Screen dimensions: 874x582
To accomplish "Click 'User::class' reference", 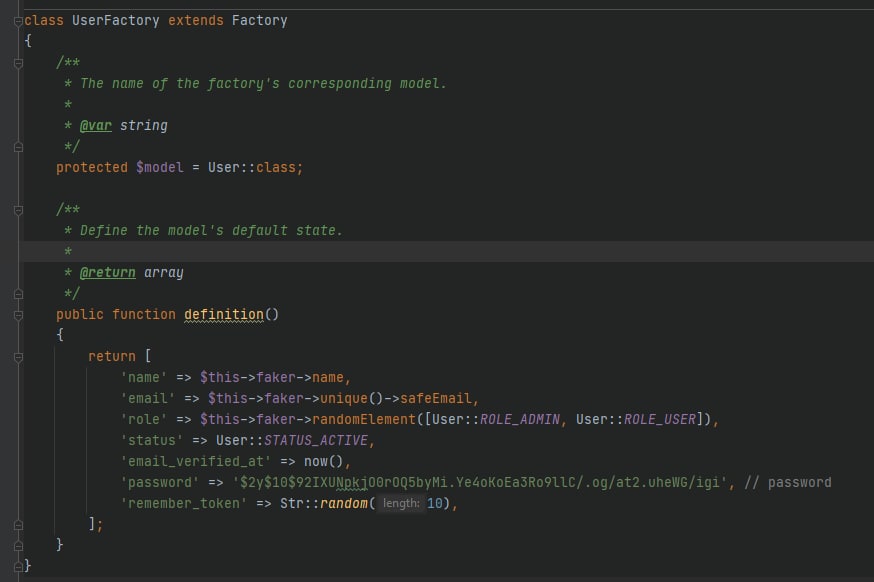I will [x=254, y=167].
